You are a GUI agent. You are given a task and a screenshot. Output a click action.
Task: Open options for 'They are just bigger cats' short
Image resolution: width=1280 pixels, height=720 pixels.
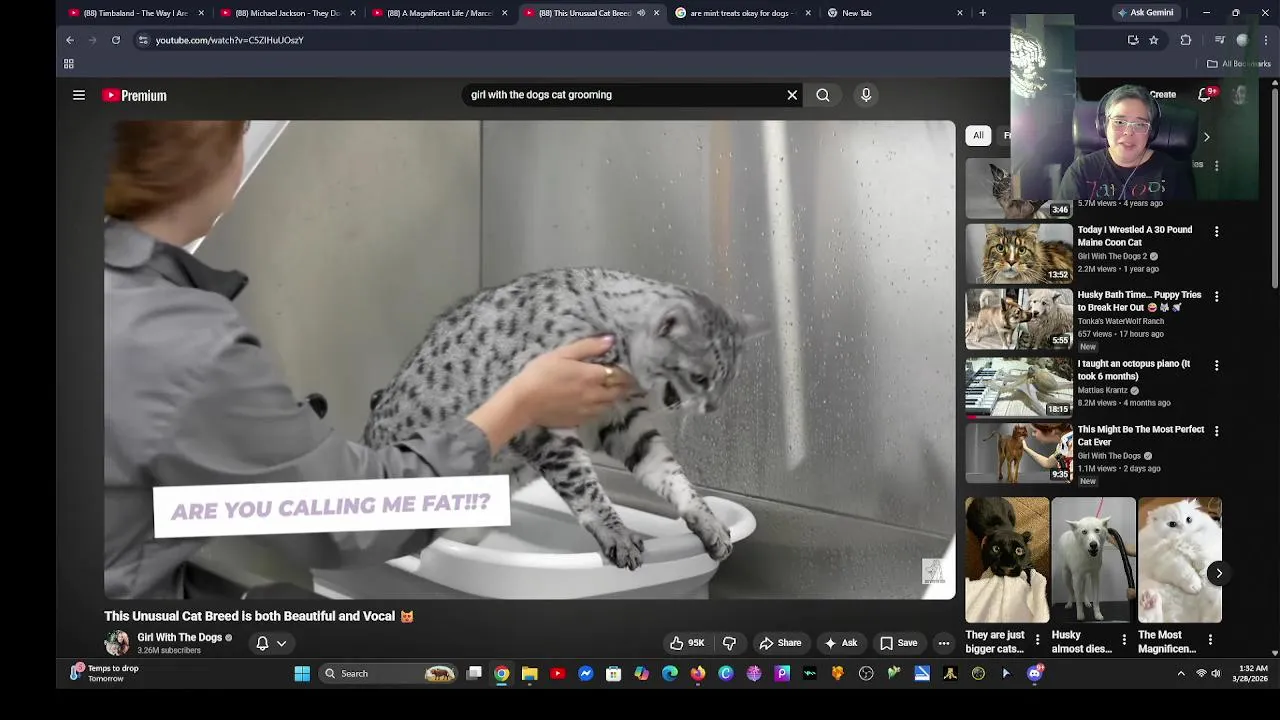click(1037, 640)
